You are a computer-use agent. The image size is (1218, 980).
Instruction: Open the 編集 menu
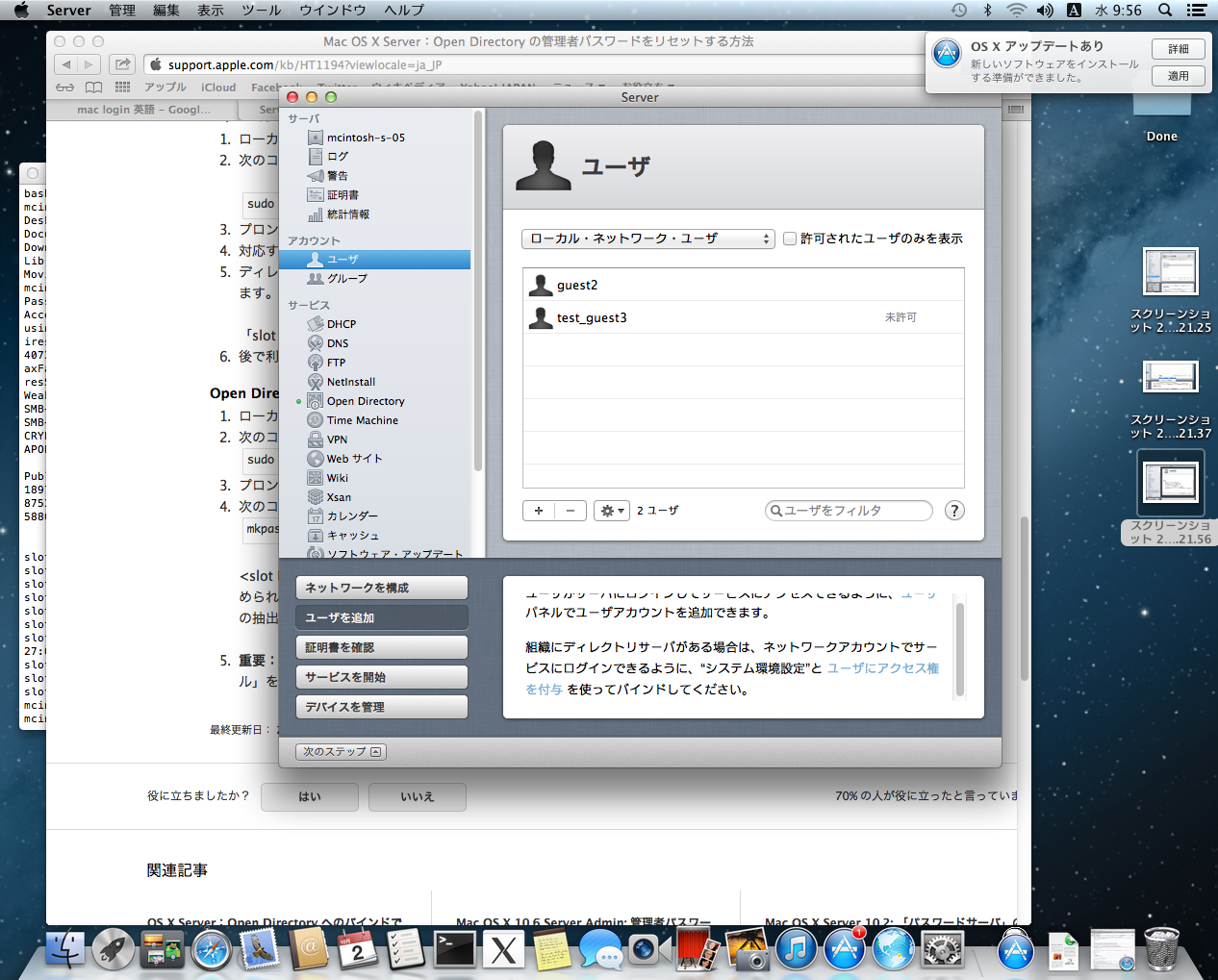[x=166, y=11]
